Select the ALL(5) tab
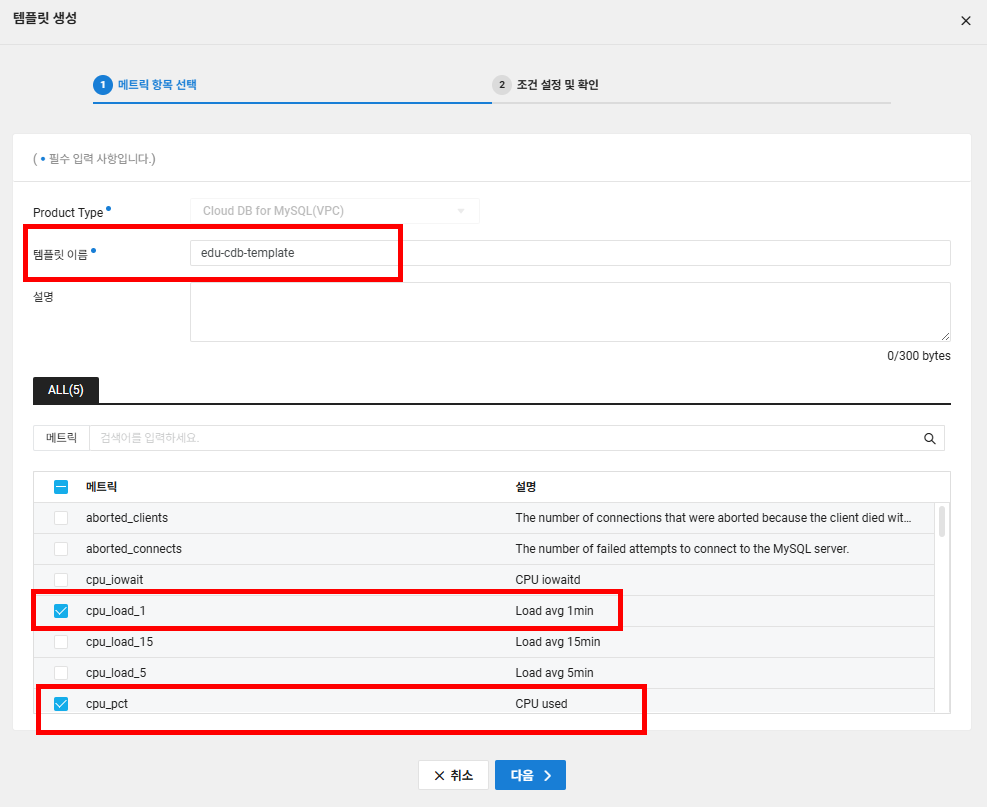This screenshot has width=987, height=807. [66, 390]
